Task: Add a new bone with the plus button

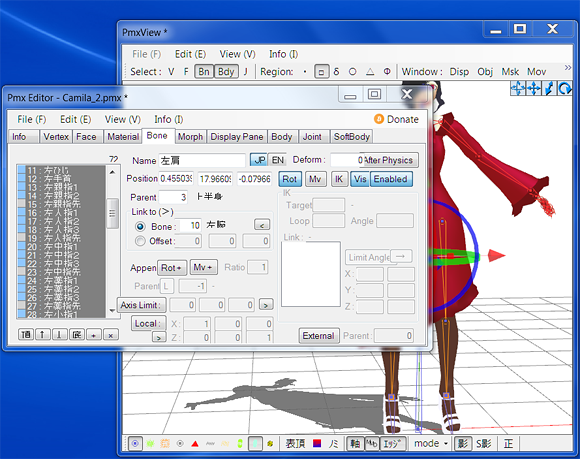Action: coord(94,335)
